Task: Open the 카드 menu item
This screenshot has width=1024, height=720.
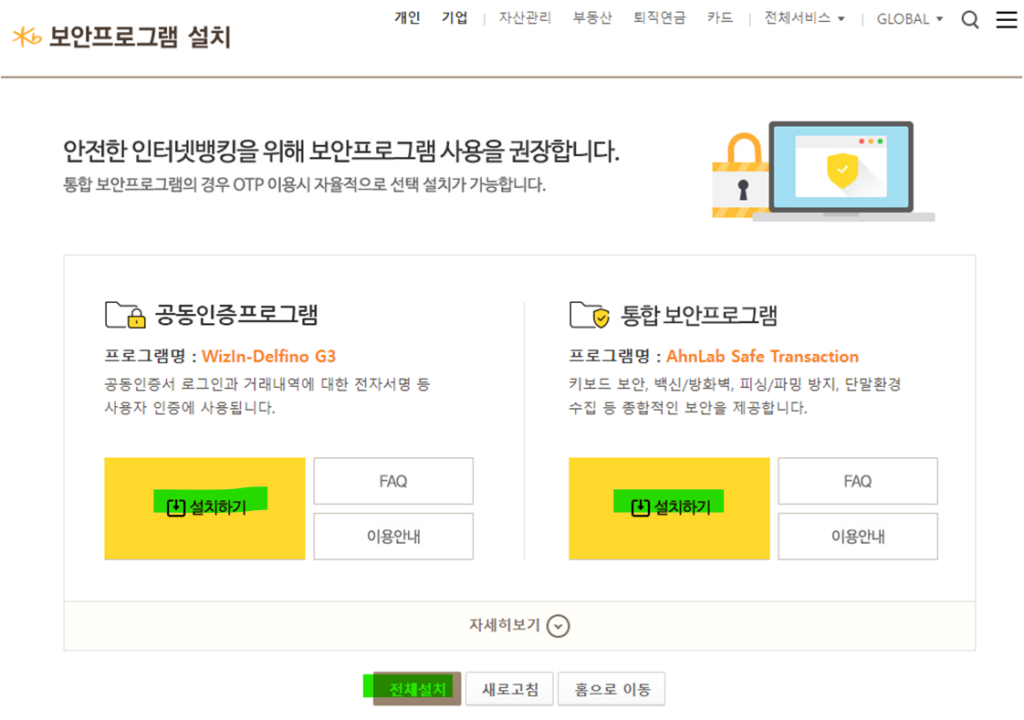Action: [x=719, y=18]
